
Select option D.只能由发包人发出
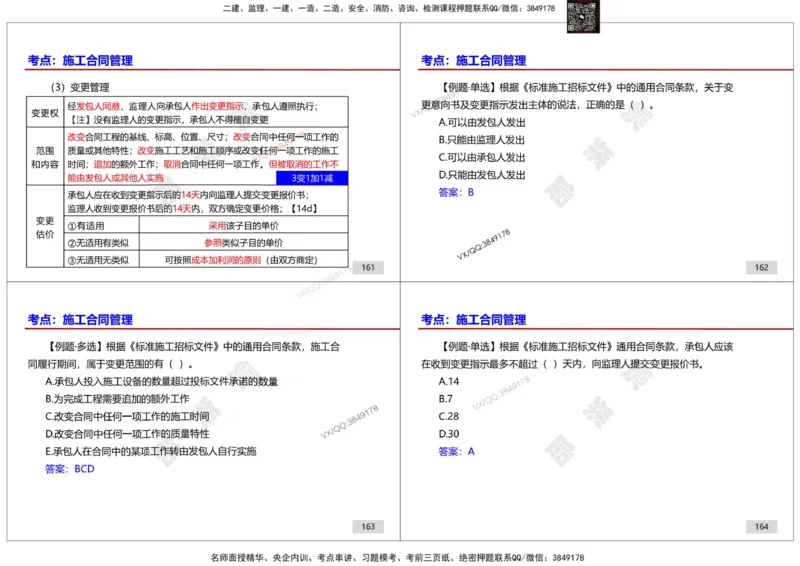pos(482,175)
